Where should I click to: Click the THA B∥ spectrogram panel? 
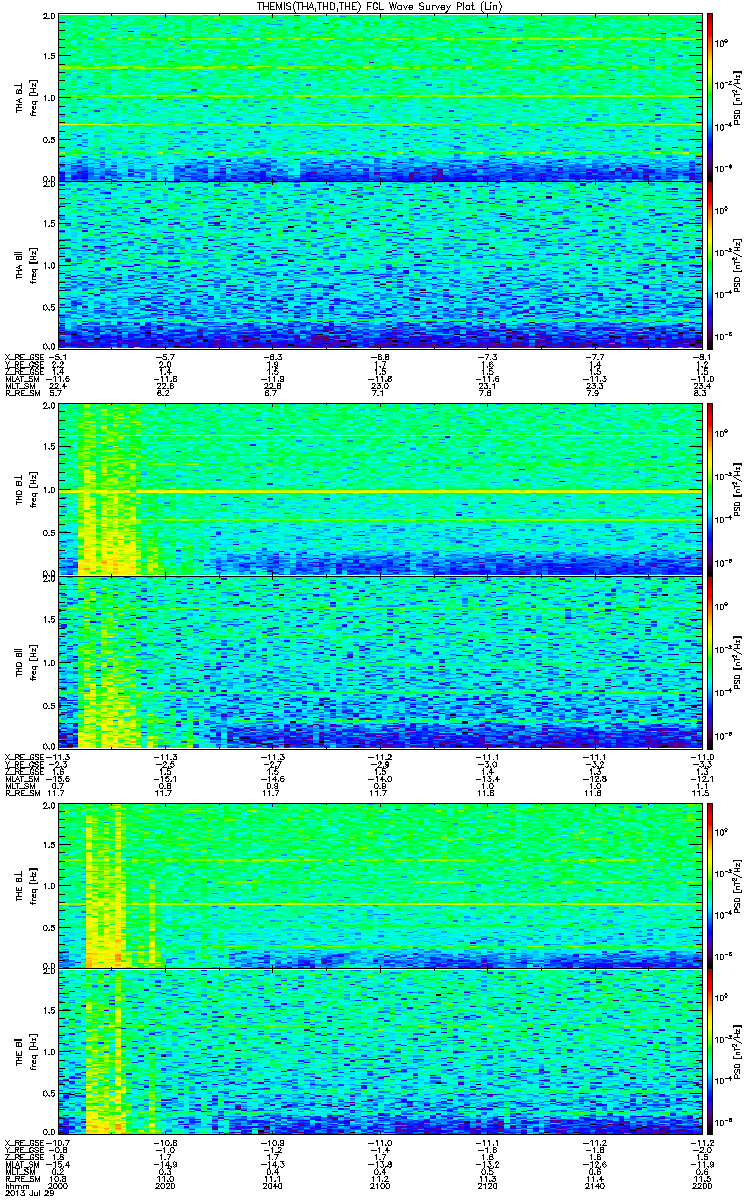tap(381, 266)
